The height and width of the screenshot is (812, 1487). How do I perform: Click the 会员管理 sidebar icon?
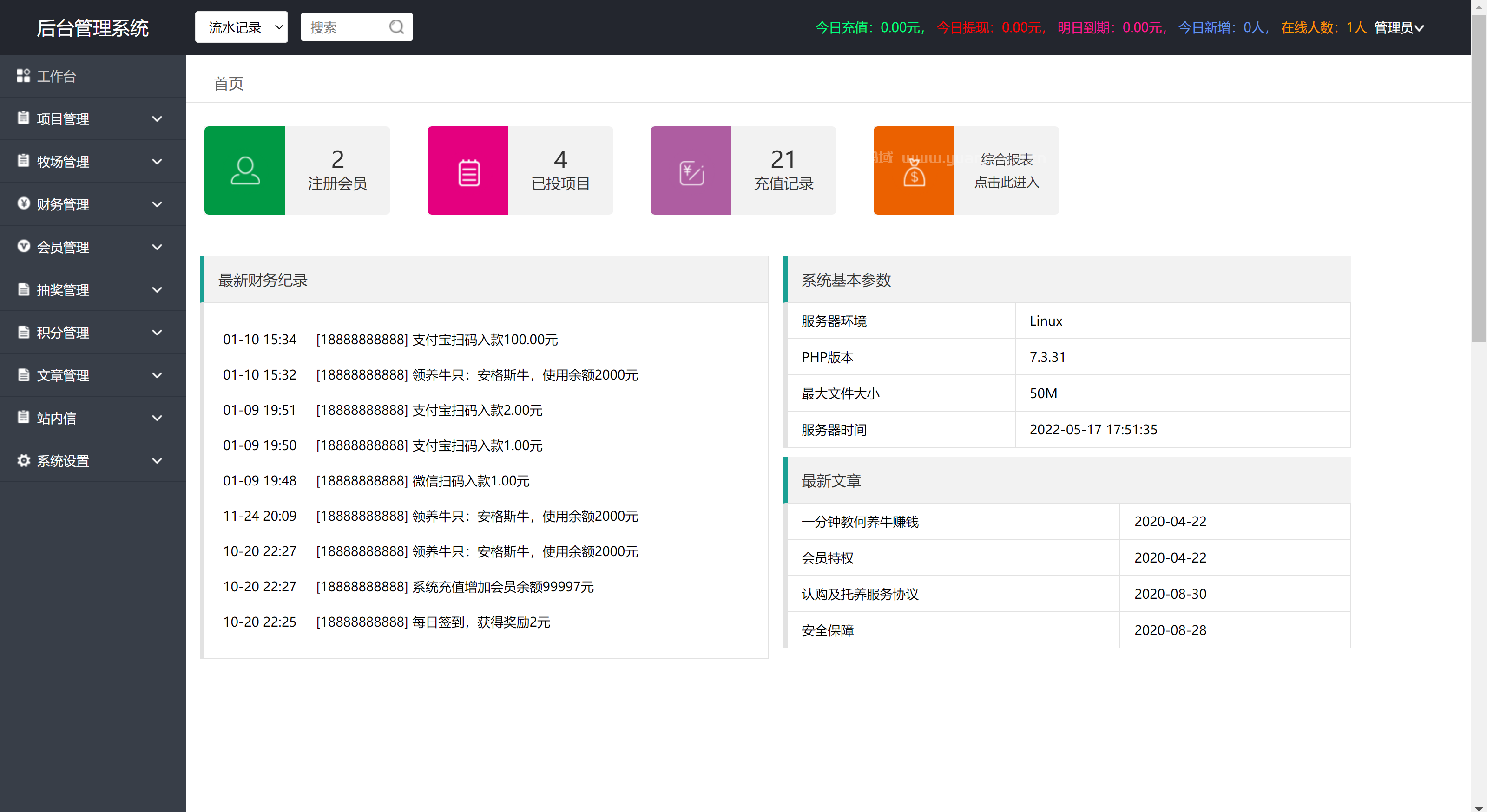(24, 246)
